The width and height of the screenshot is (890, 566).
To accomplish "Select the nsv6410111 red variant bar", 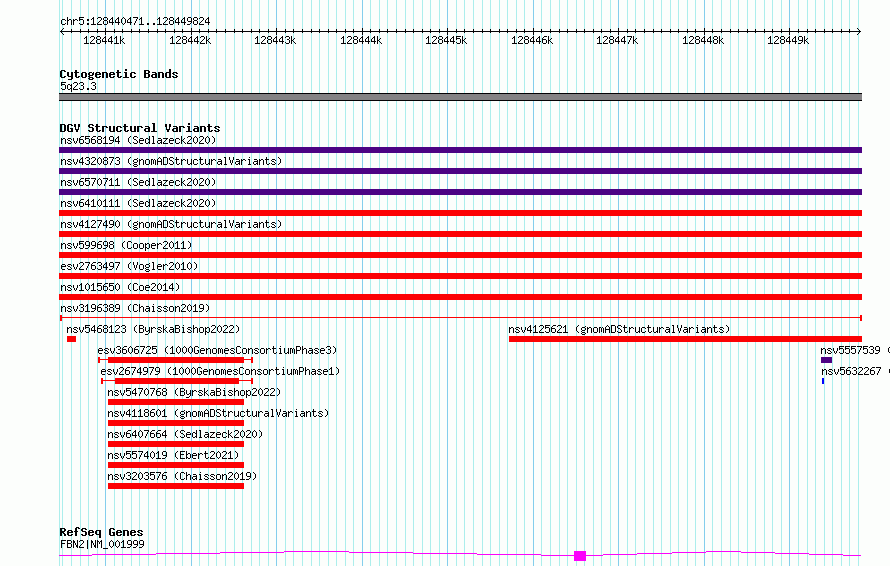I will 460,213.
